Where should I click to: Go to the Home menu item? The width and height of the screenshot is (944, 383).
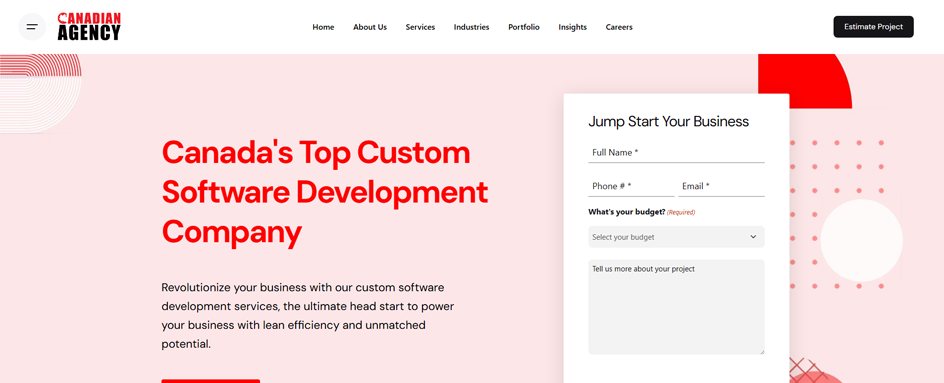pyautogui.click(x=323, y=27)
